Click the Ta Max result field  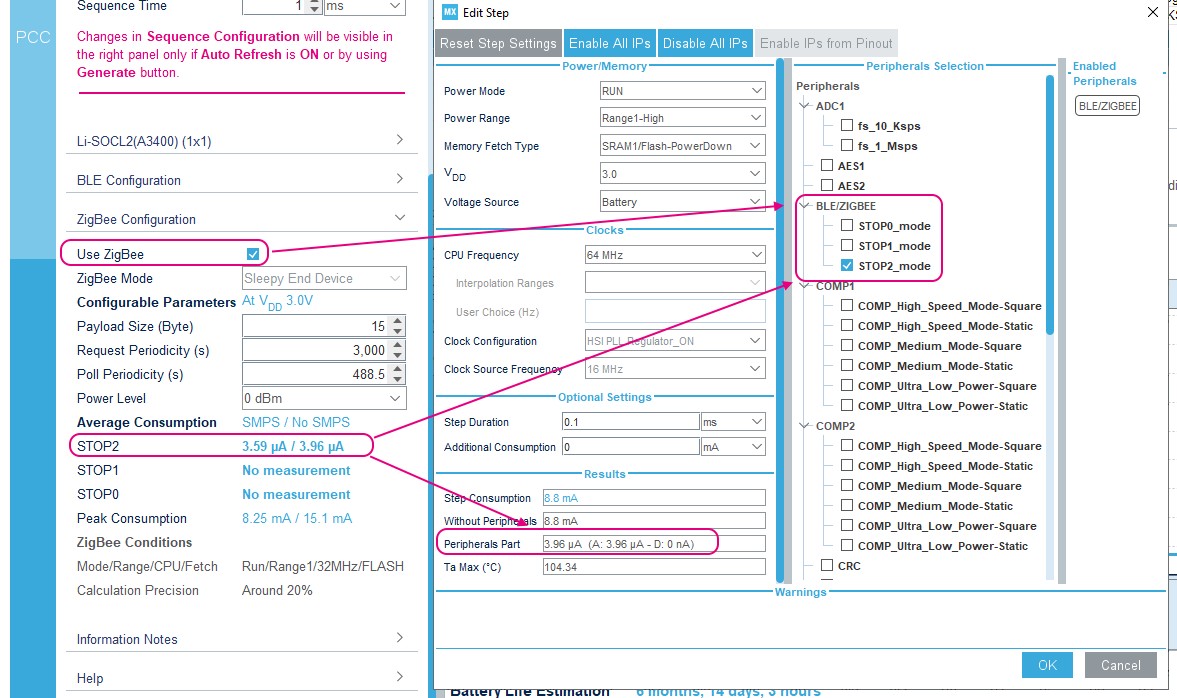tap(654, 567)
